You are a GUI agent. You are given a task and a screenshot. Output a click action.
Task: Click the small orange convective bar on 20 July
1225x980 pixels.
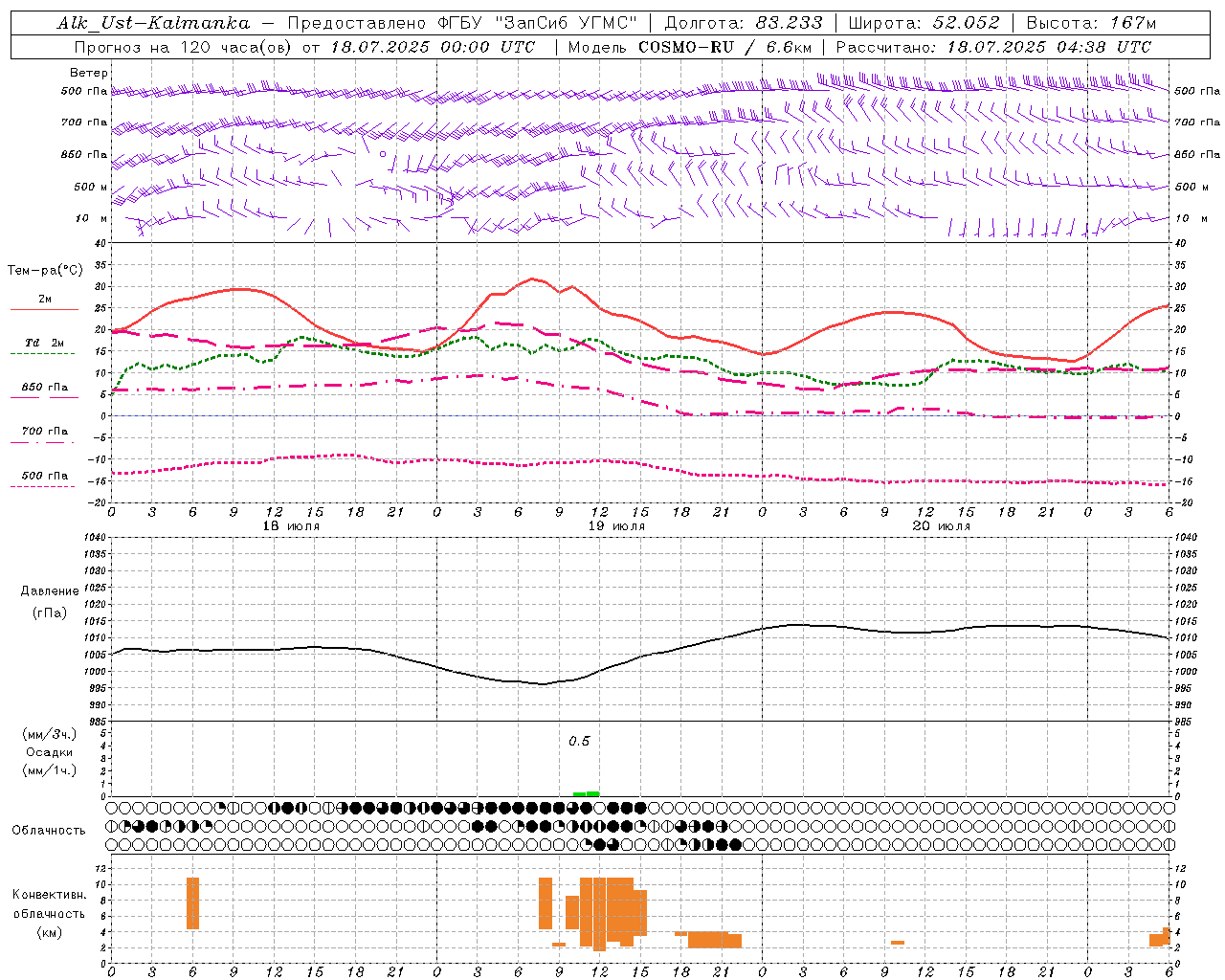898,943
